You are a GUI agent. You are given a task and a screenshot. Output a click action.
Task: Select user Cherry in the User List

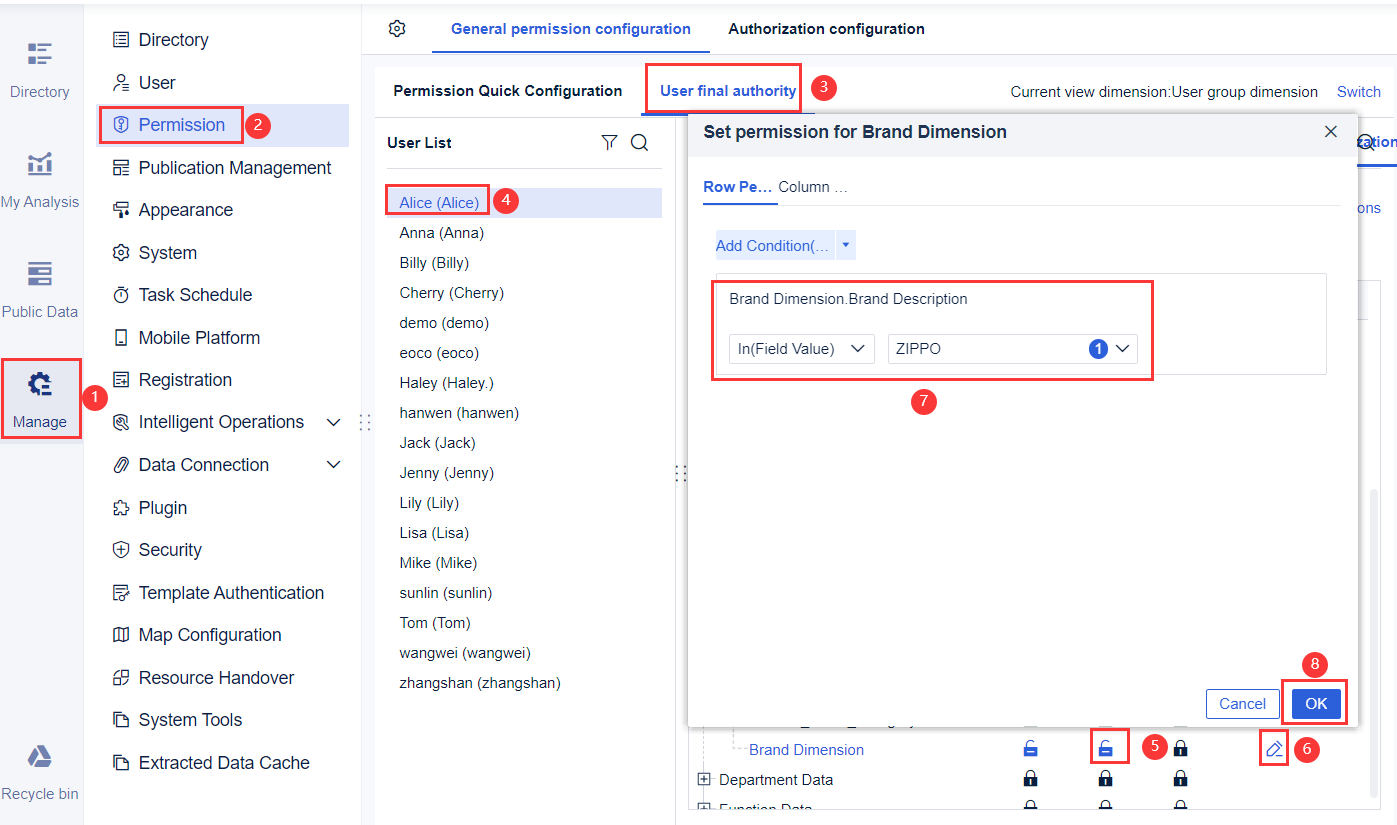click(x=451, y=292)
